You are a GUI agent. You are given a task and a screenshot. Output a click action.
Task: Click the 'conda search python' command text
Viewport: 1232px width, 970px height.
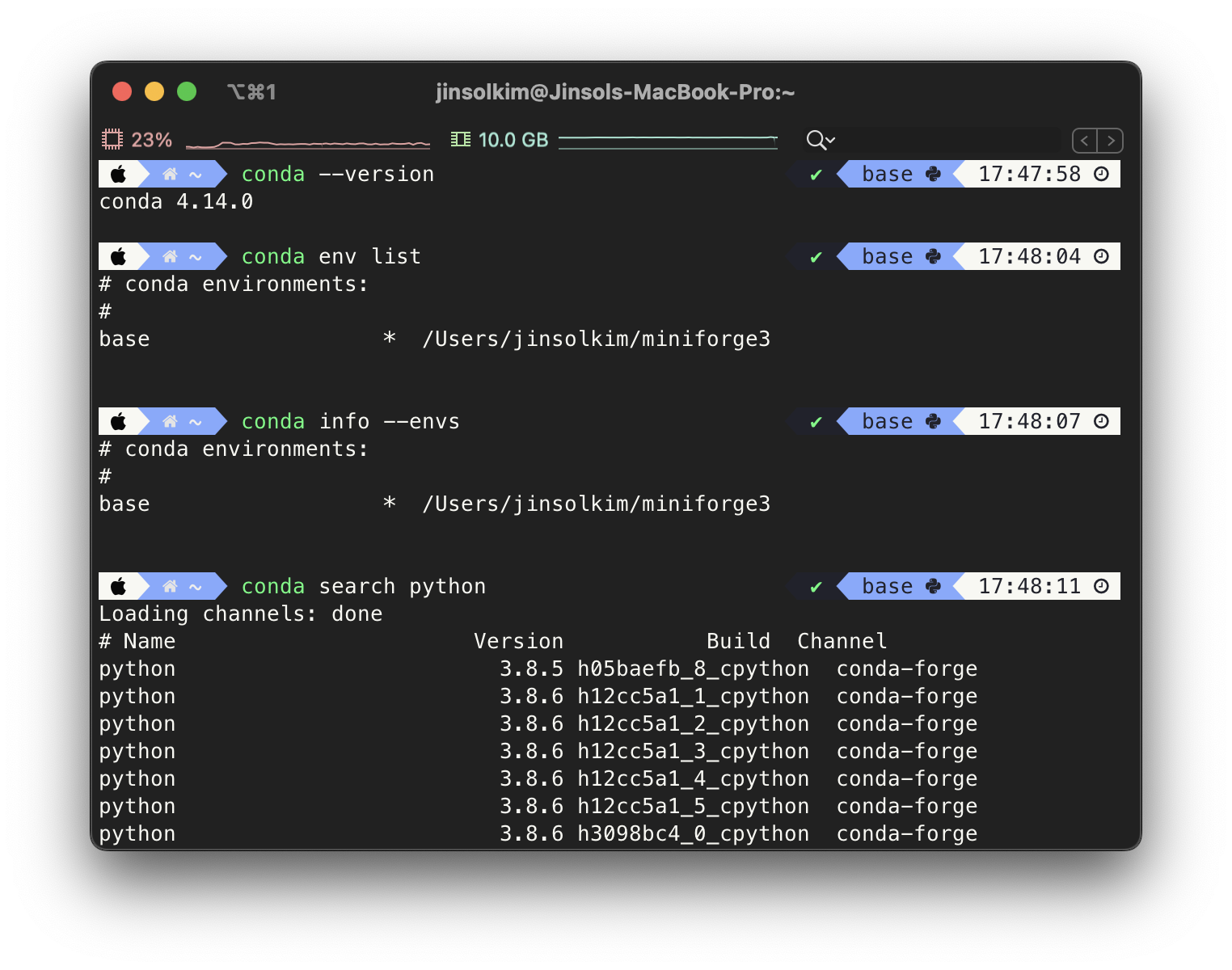(364, 586)
